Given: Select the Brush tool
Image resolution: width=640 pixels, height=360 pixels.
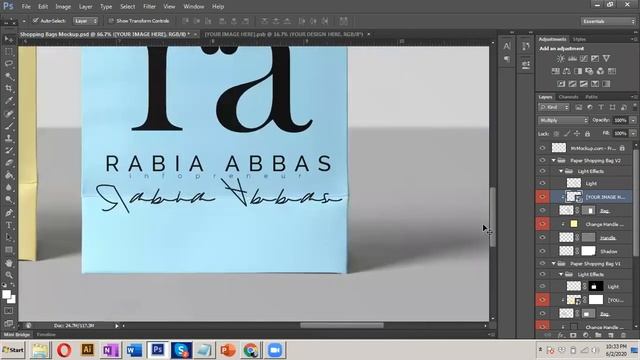Looking at the screenshot, I should [x=9, y=126].
